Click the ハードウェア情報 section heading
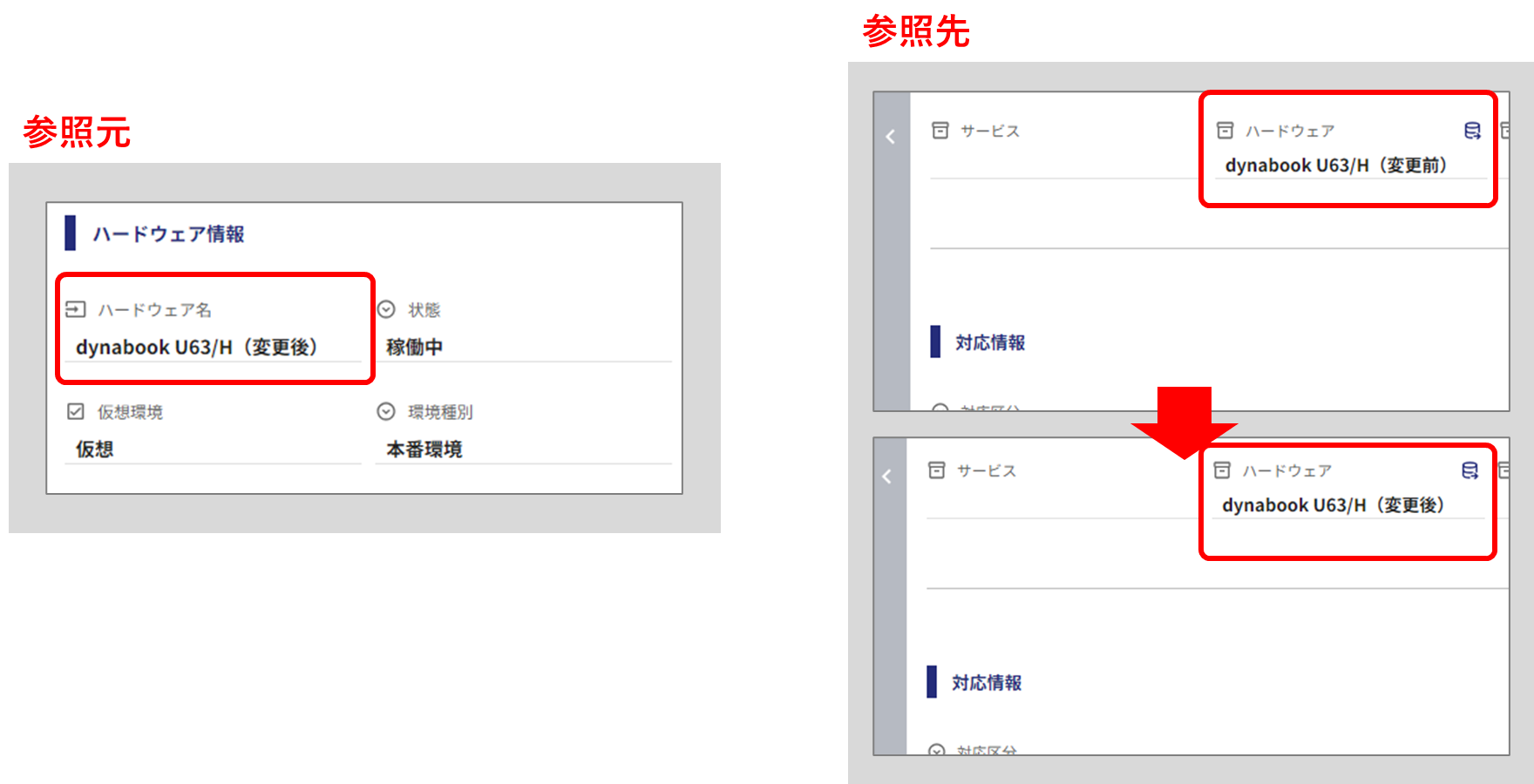The height and width of the screenshot is (784, 1534). pyautogui.click(x=168, y=233)
